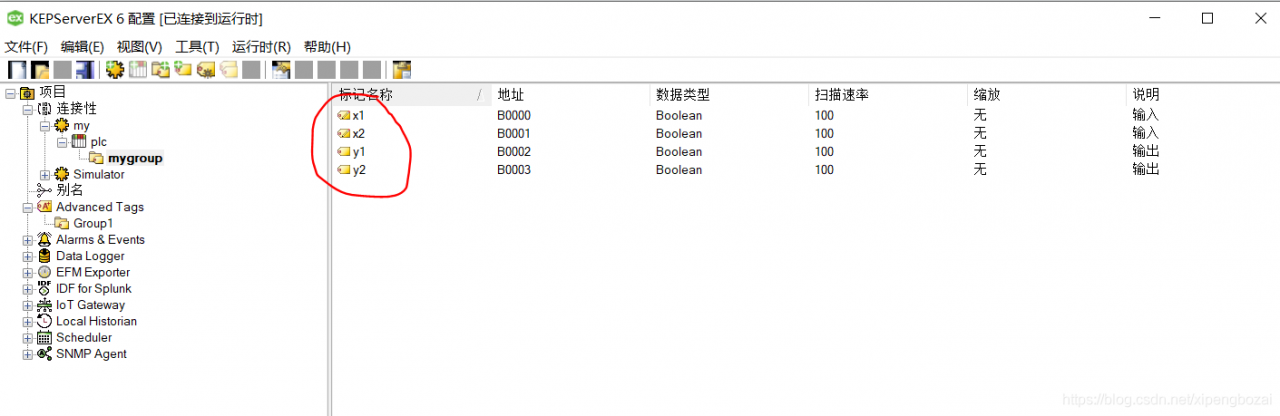Click address cell B0000
The image size is (1280, 416).
point(514,116)
